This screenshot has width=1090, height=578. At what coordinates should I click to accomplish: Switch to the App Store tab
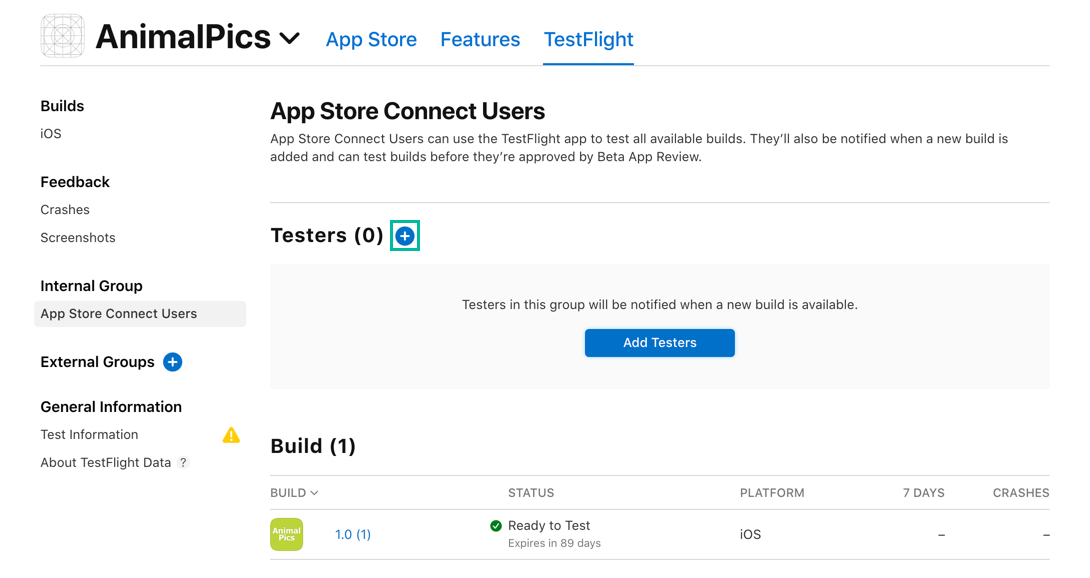(x=371, y=40)
